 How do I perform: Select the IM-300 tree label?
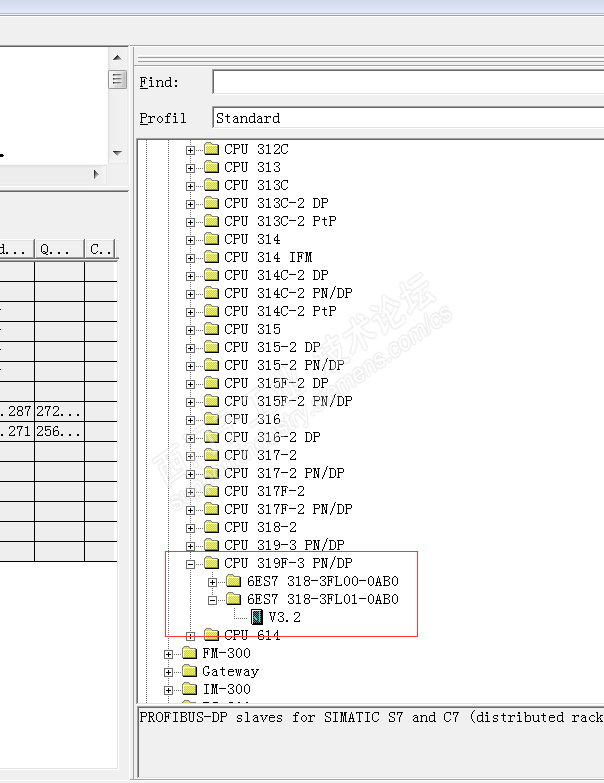[226, 689]
